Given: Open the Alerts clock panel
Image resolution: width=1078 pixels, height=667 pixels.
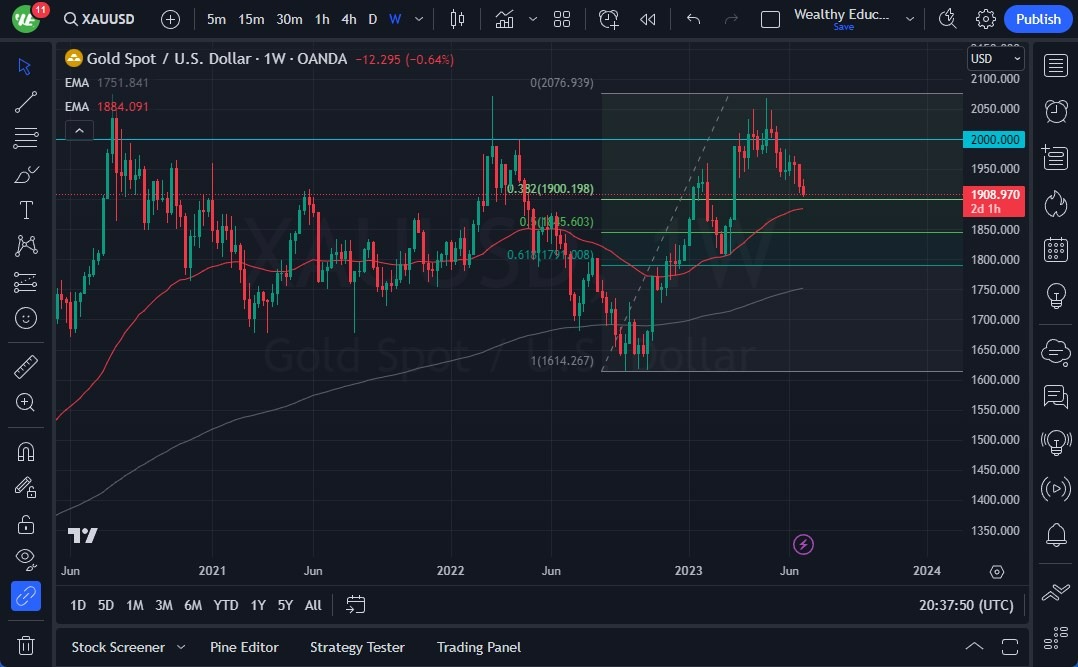Looking at the screenshot, I should (x=1055, y=111).
